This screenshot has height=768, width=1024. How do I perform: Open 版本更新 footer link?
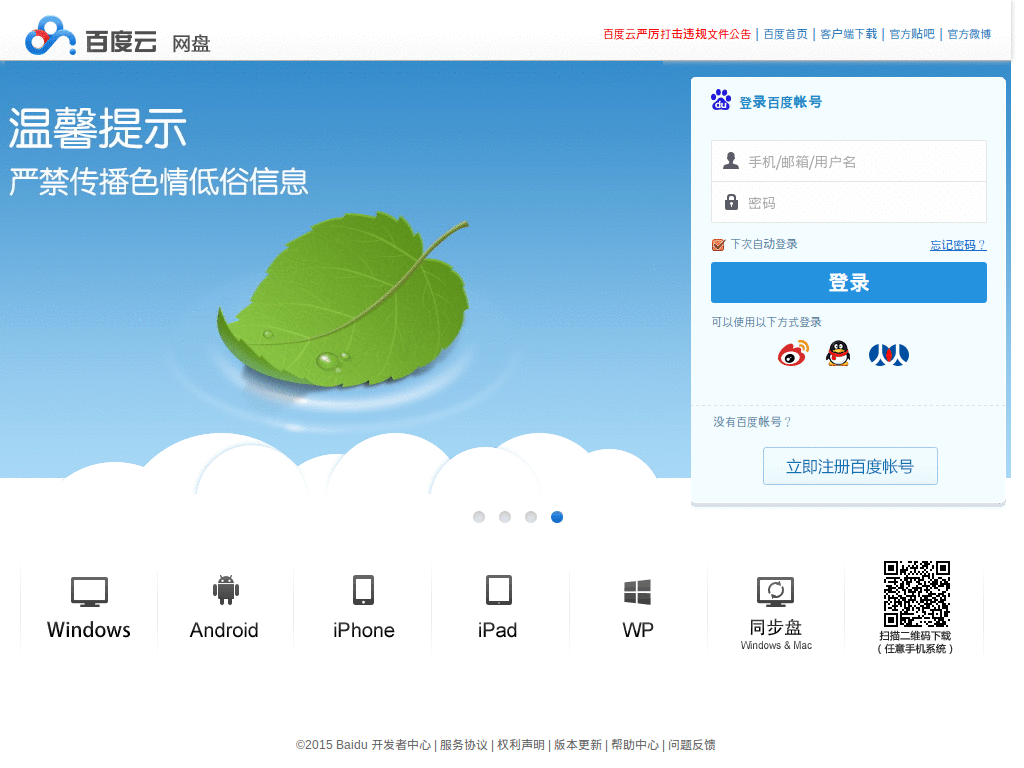coord(577,744)
